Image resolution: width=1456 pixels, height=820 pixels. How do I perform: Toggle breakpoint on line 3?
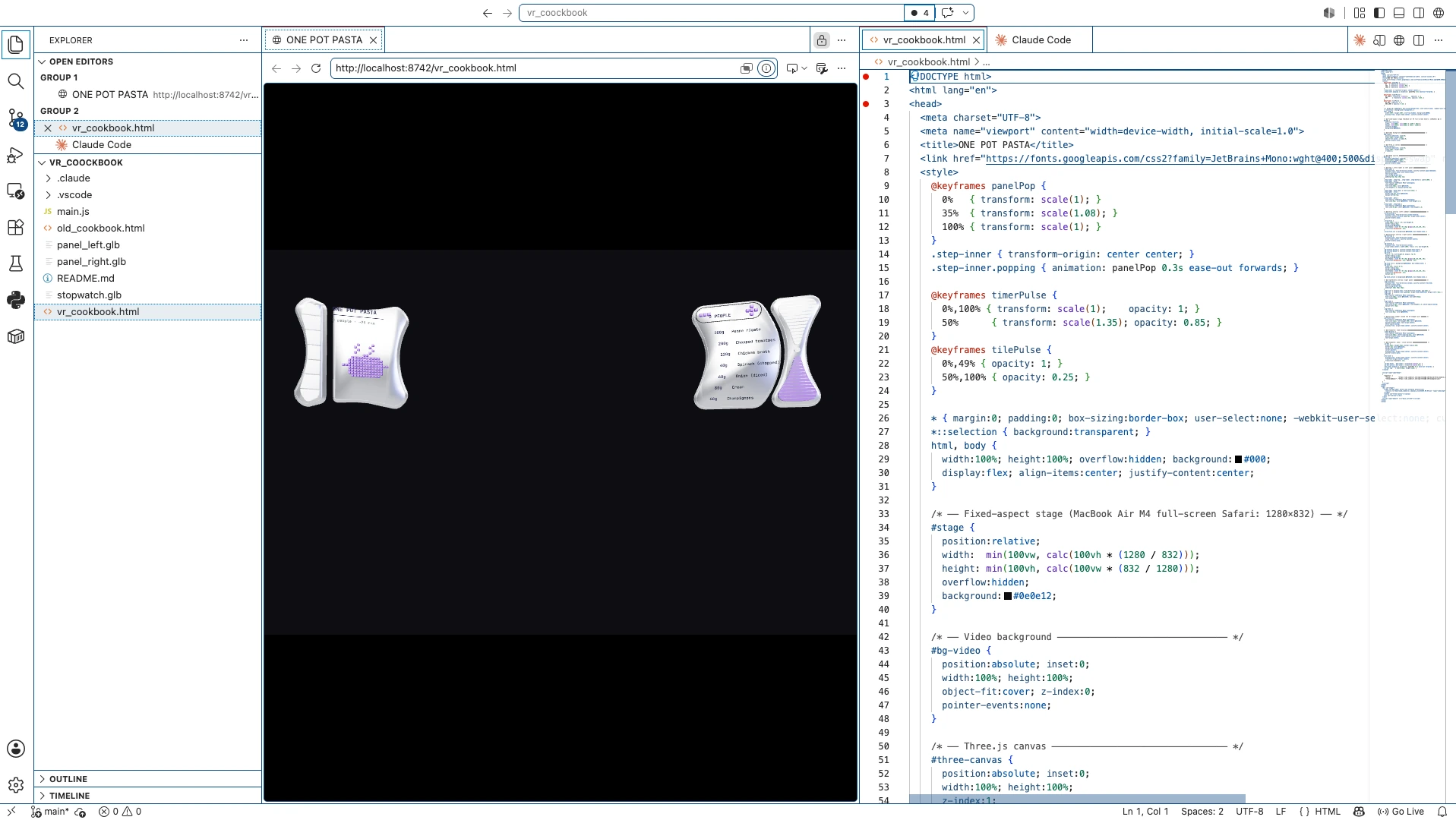(866, 104)
